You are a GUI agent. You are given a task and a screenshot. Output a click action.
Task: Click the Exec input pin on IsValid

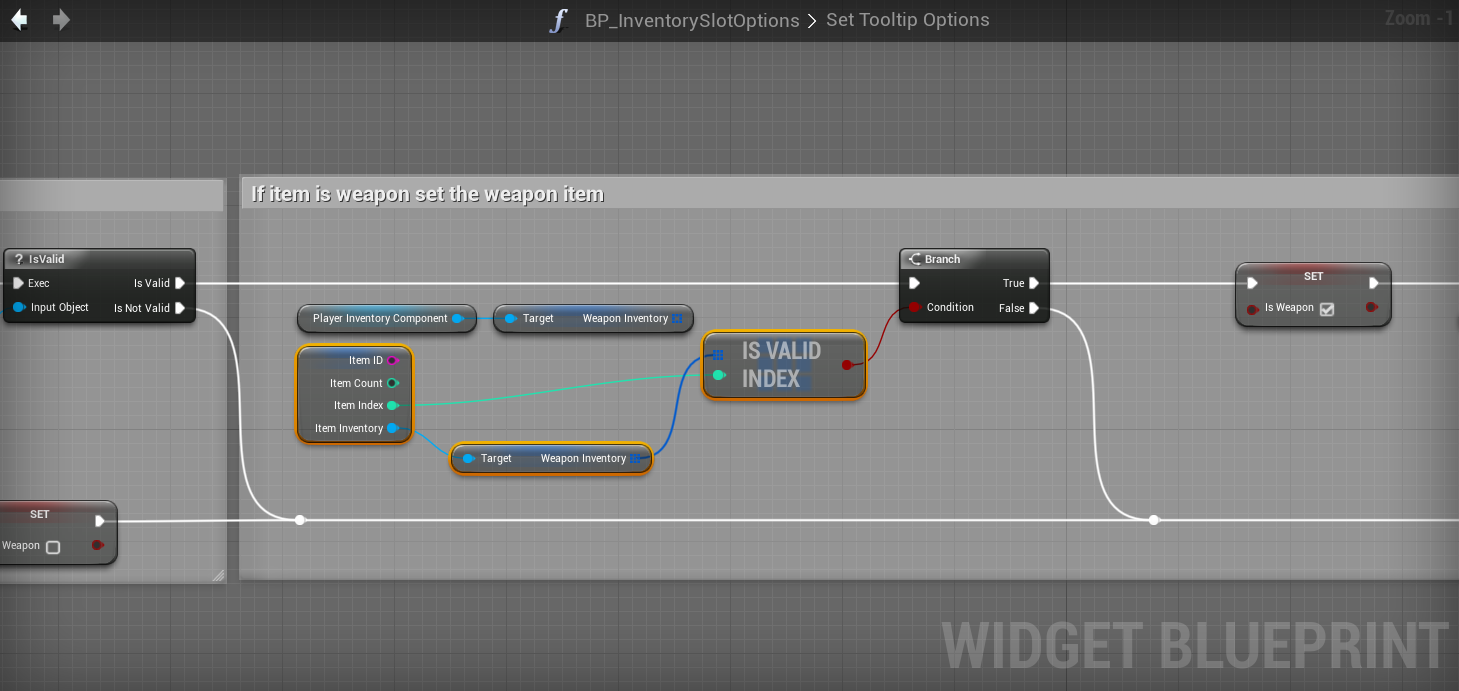18,283
